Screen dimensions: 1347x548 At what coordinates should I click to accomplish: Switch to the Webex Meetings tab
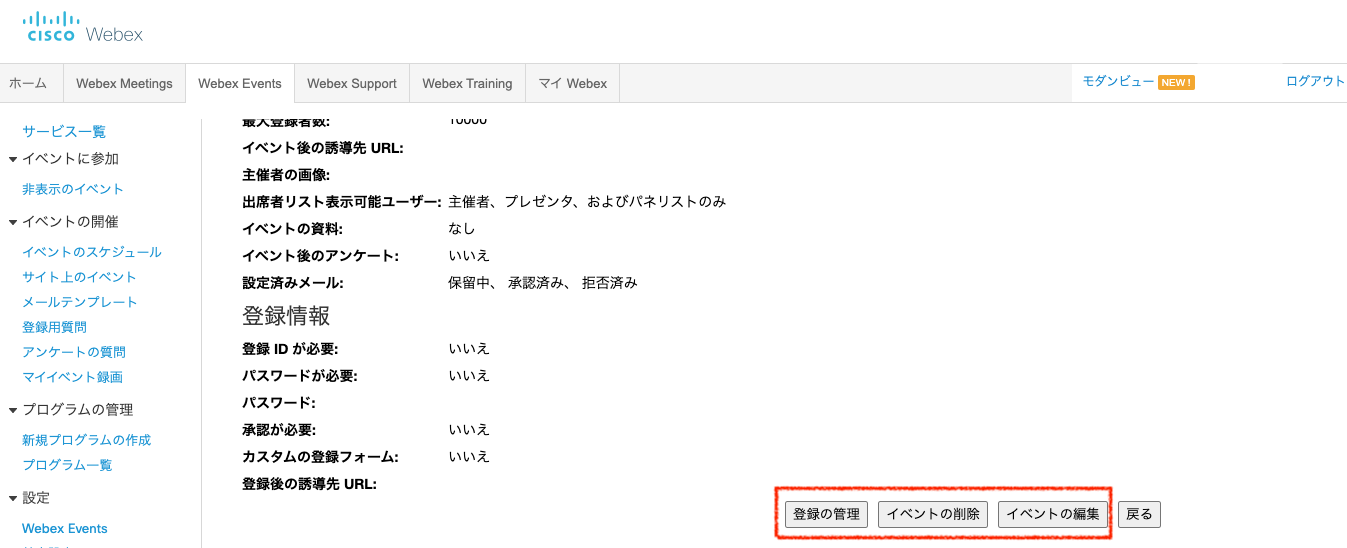click(124, 84)
